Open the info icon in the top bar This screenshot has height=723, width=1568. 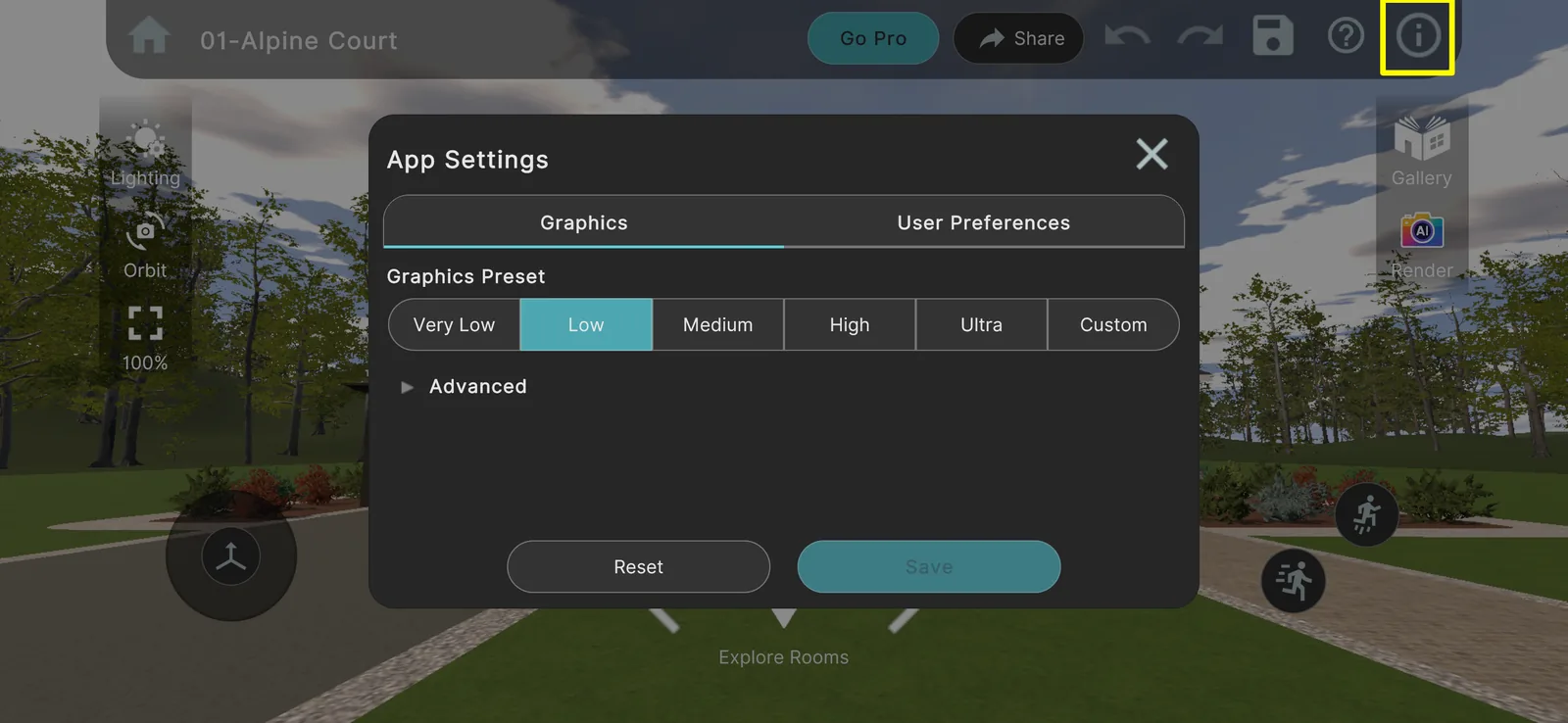1417,36
